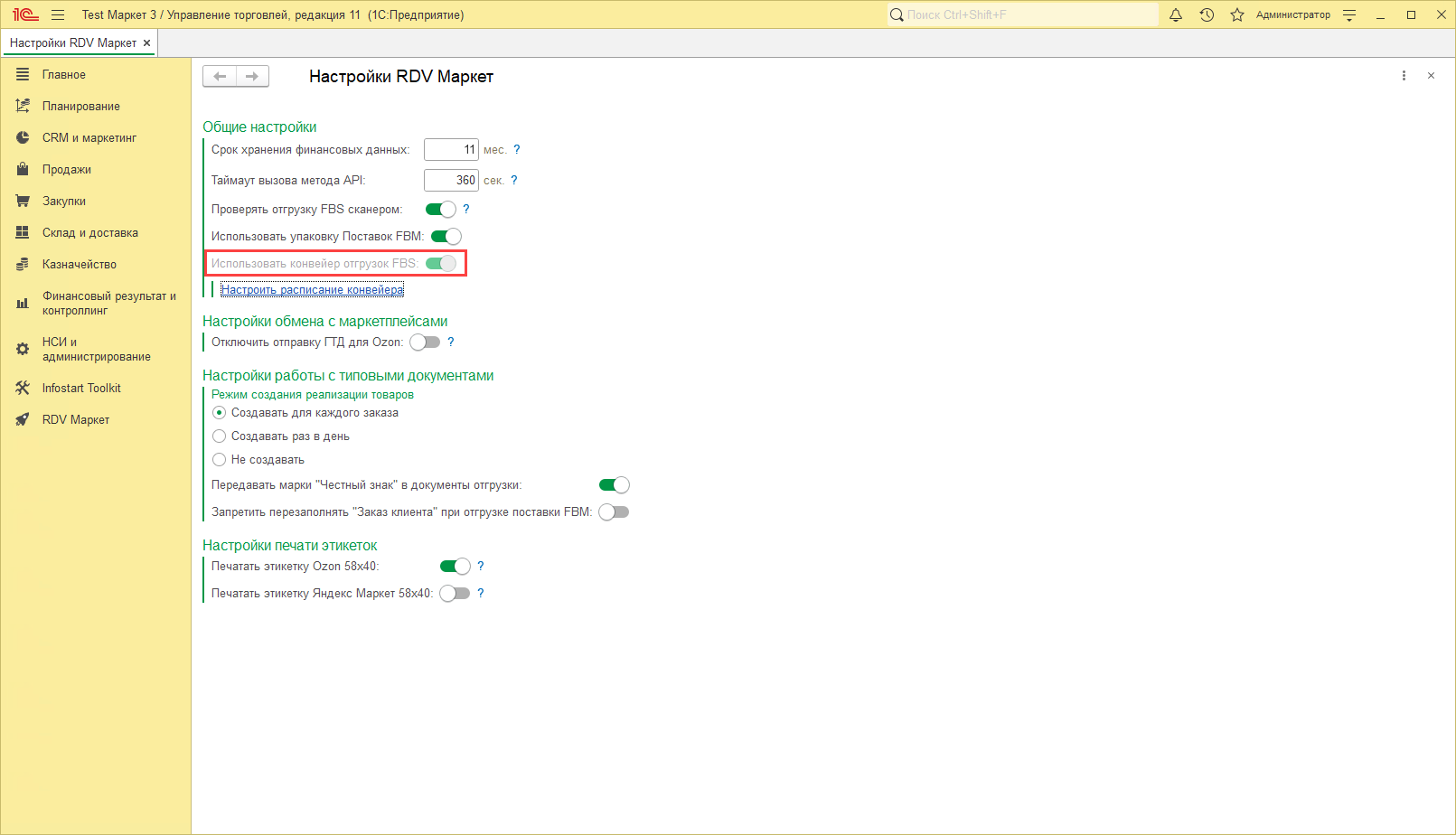The width and height of the screenshot is (1456, 835).
Task: Click the CRM pie chart icon
Action: pos(23,138)
